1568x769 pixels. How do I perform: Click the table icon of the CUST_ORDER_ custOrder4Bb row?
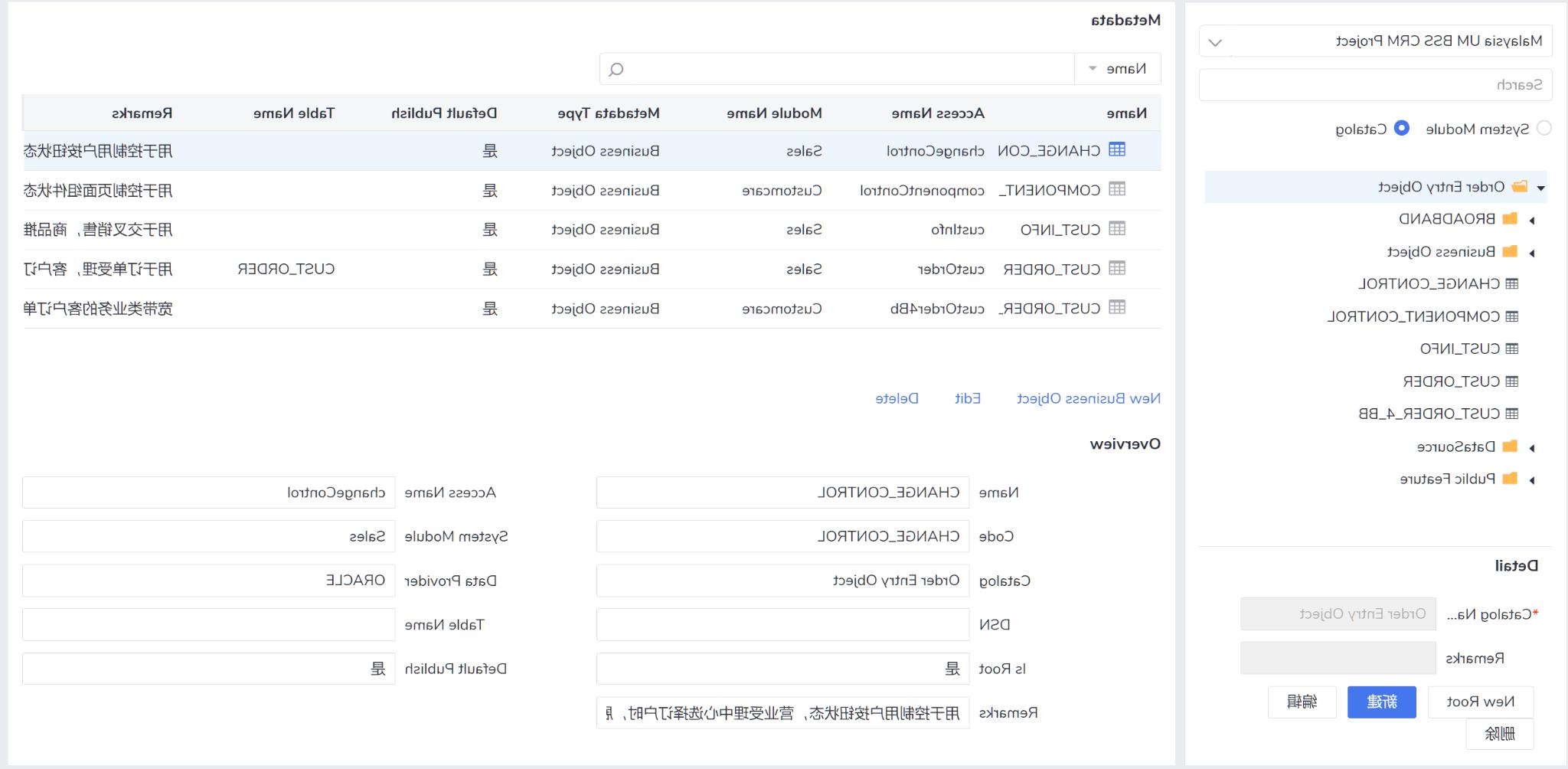(x=1117, y=308)
